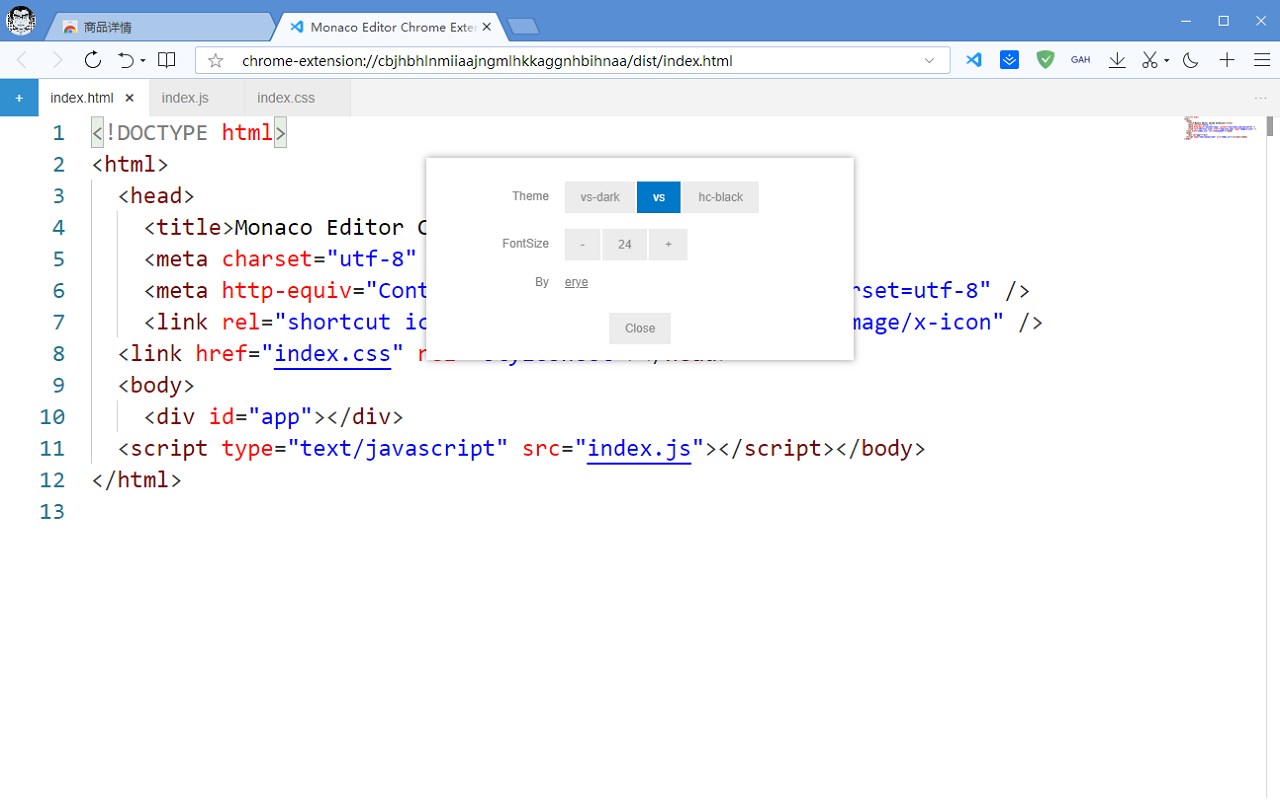Click the undo closed tab icon
The height and width of the screenshot is (800, 1280).
(126, 60)
